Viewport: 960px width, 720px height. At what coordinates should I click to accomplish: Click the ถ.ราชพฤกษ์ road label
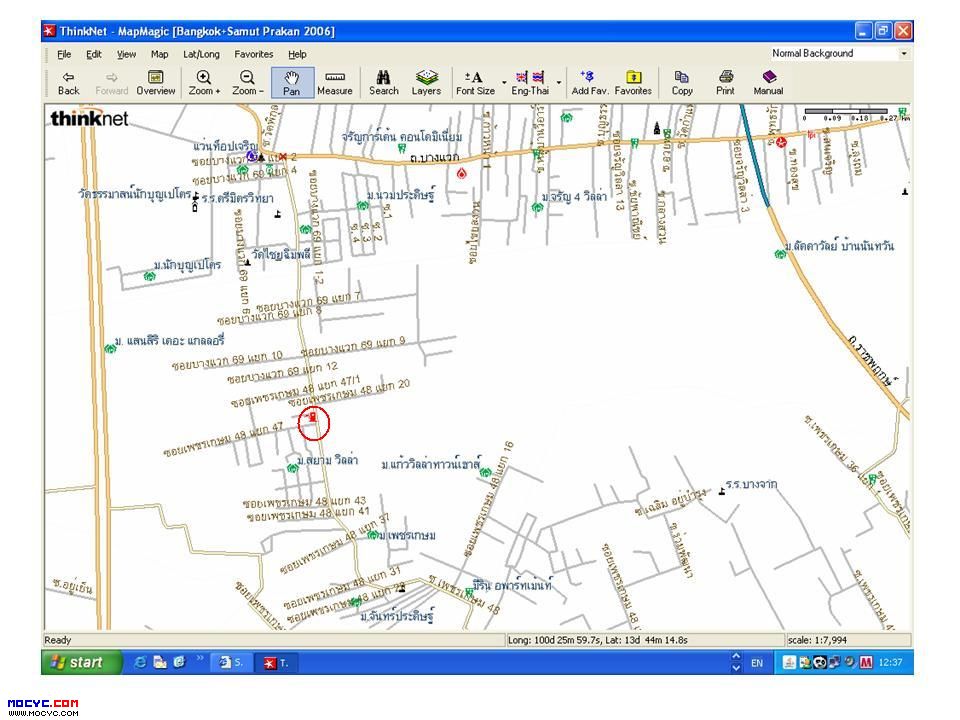[x=872, y=361]
